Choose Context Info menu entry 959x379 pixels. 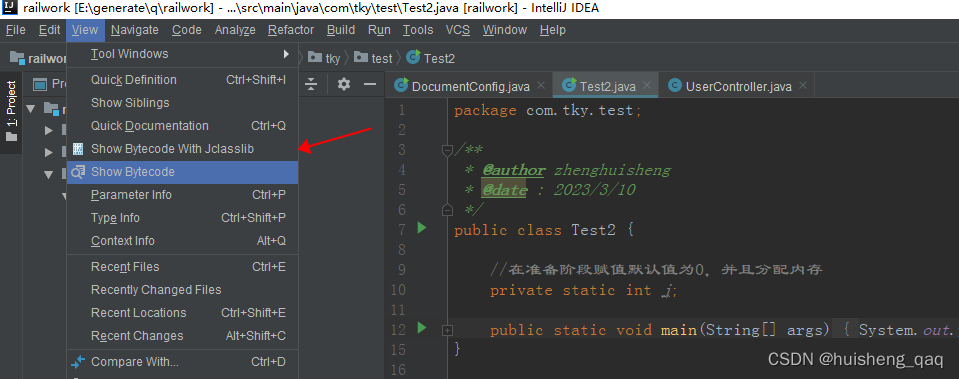(182, 241)
